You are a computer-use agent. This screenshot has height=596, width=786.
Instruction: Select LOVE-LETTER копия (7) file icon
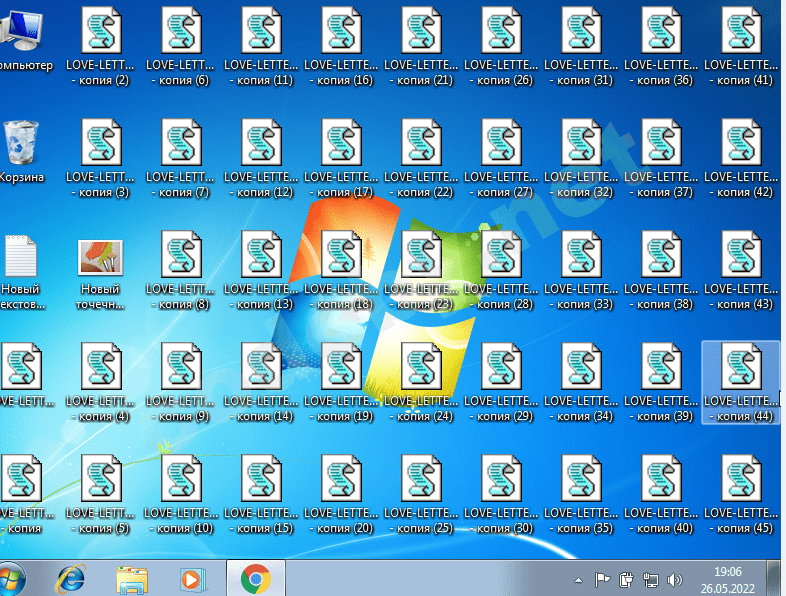coord(181,142)
